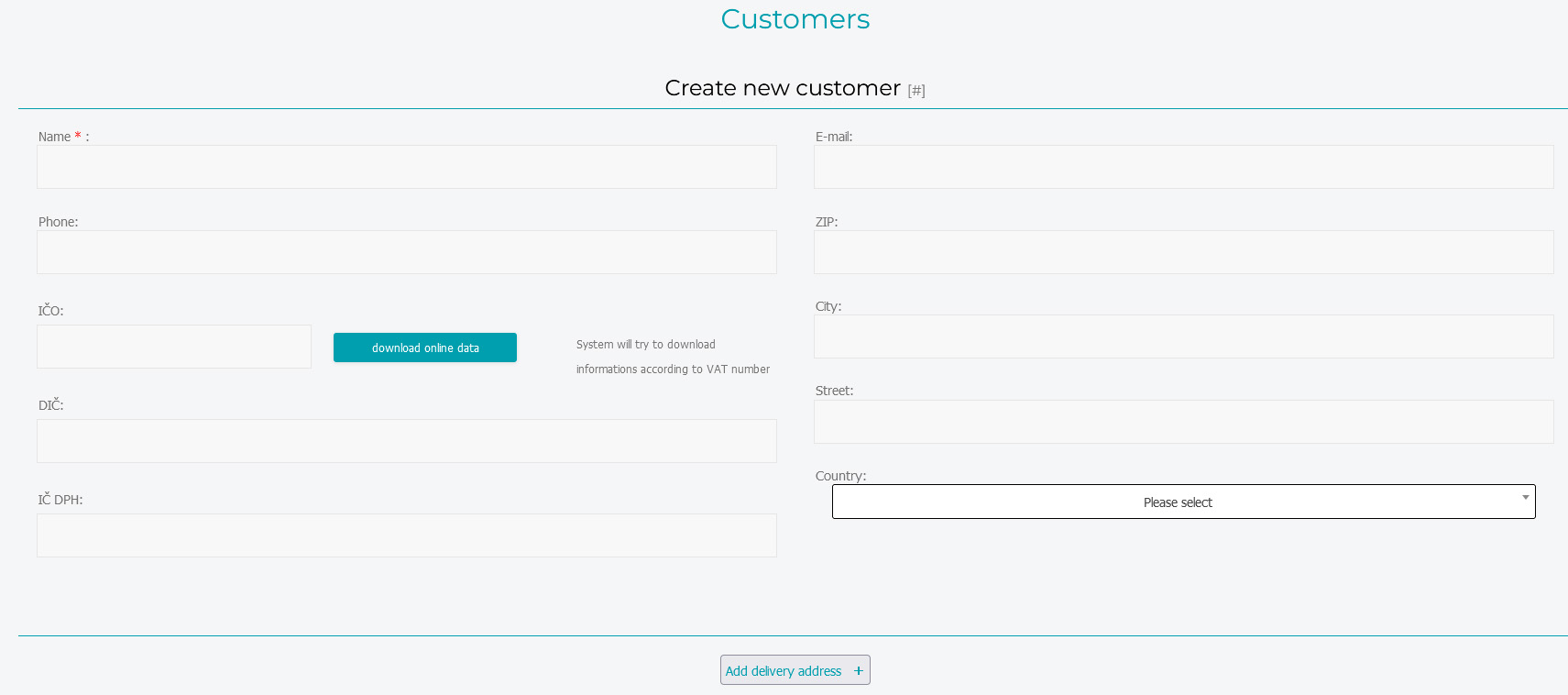The height and width of the screenshot is (695, 1568).
Task: Click the City text field
Action: (x=1183, y=336)
